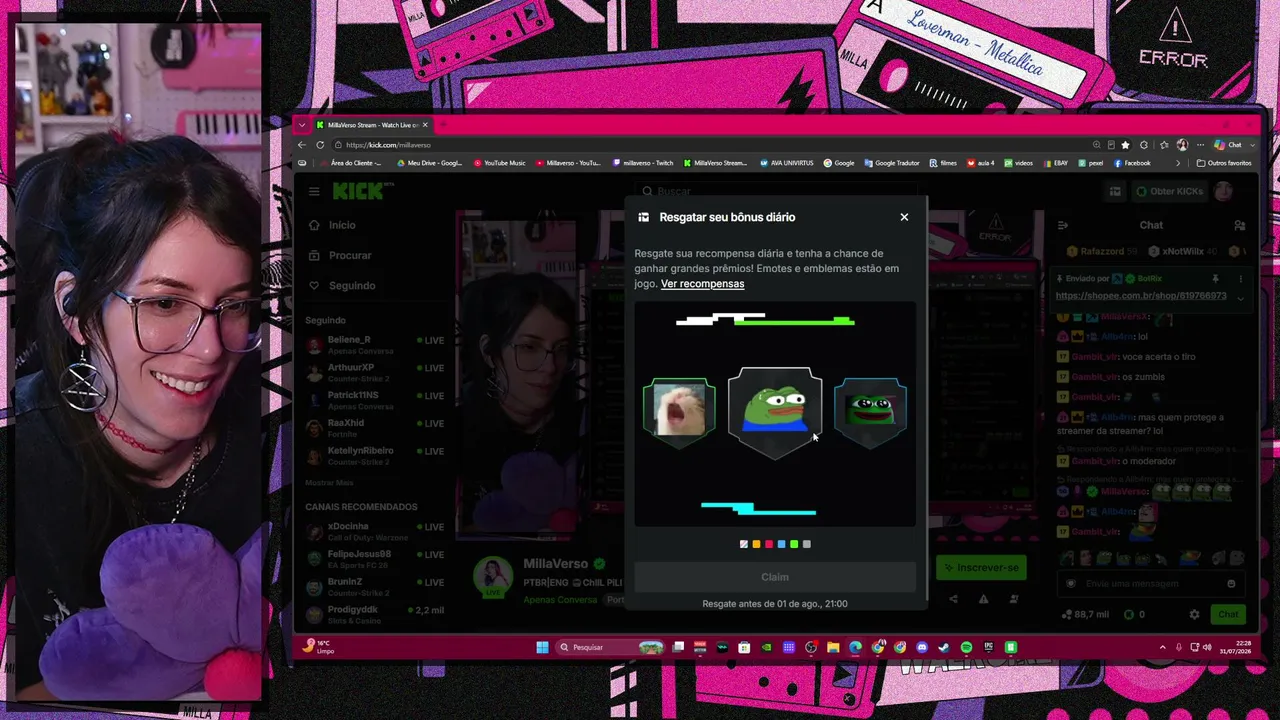
Task: Open the AVA UNIVIRTUS bookmark
Action: pyautogui.click(x=786, y=163)
